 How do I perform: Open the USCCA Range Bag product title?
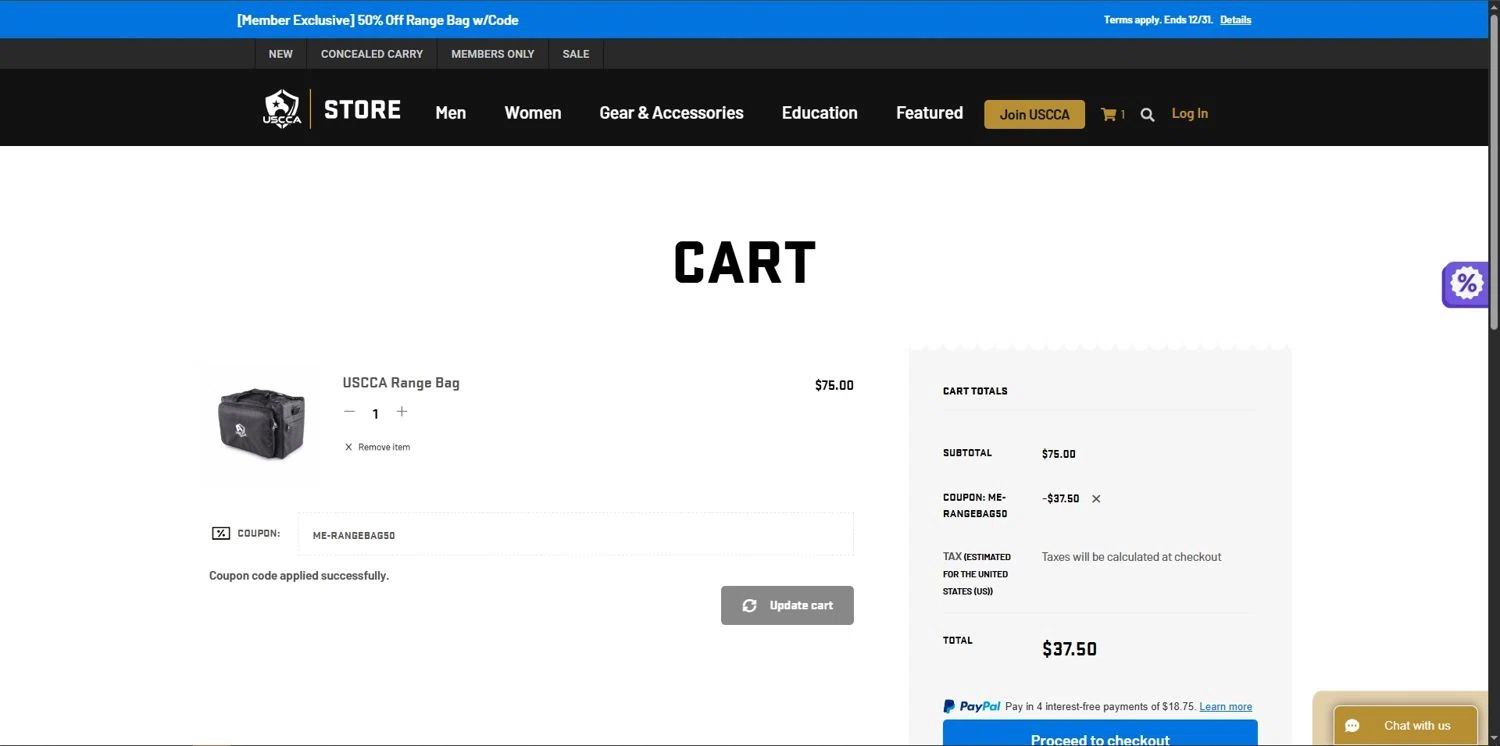(x=401, y=383)
